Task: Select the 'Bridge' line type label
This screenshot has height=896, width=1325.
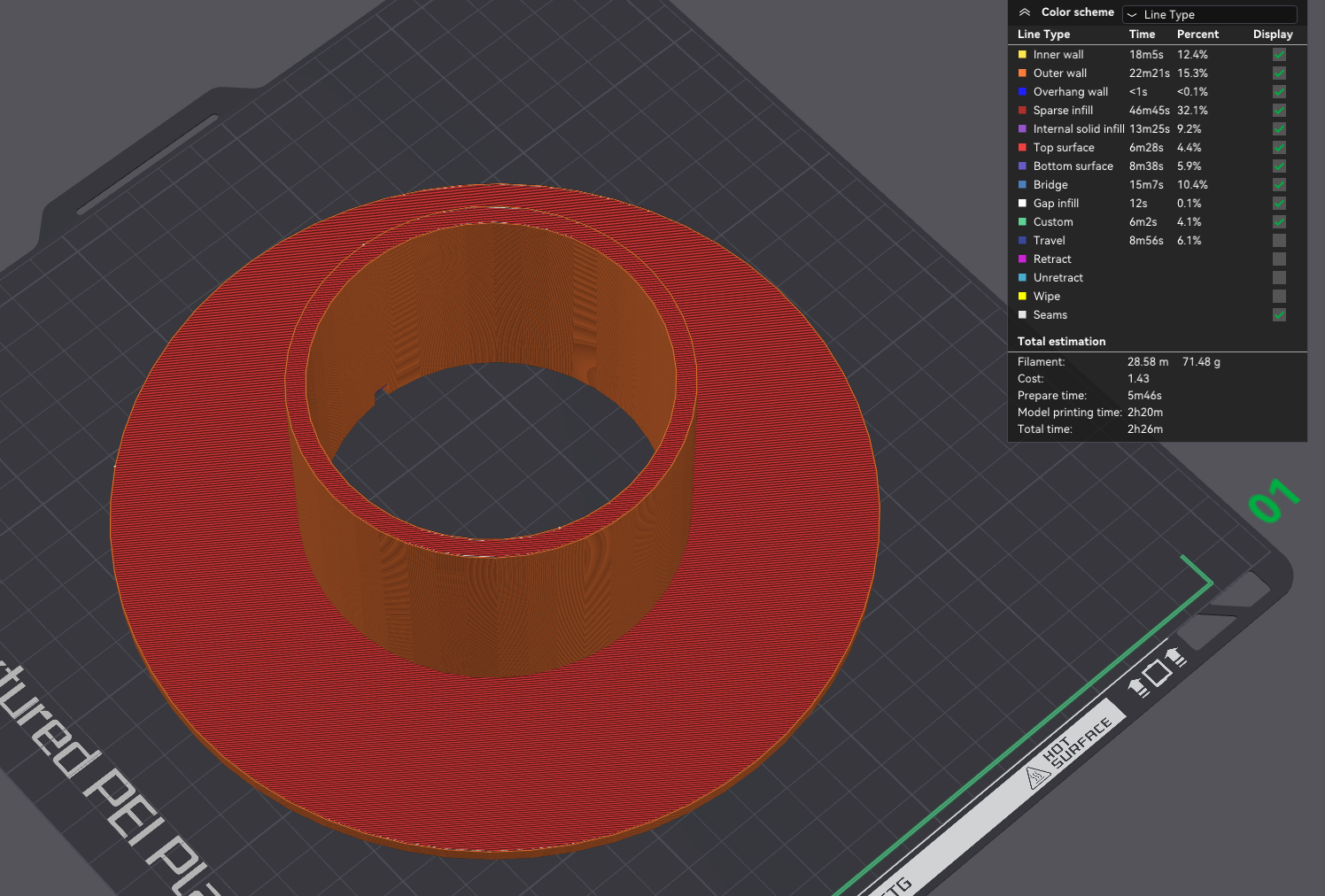Action: tap(1050, 184)
